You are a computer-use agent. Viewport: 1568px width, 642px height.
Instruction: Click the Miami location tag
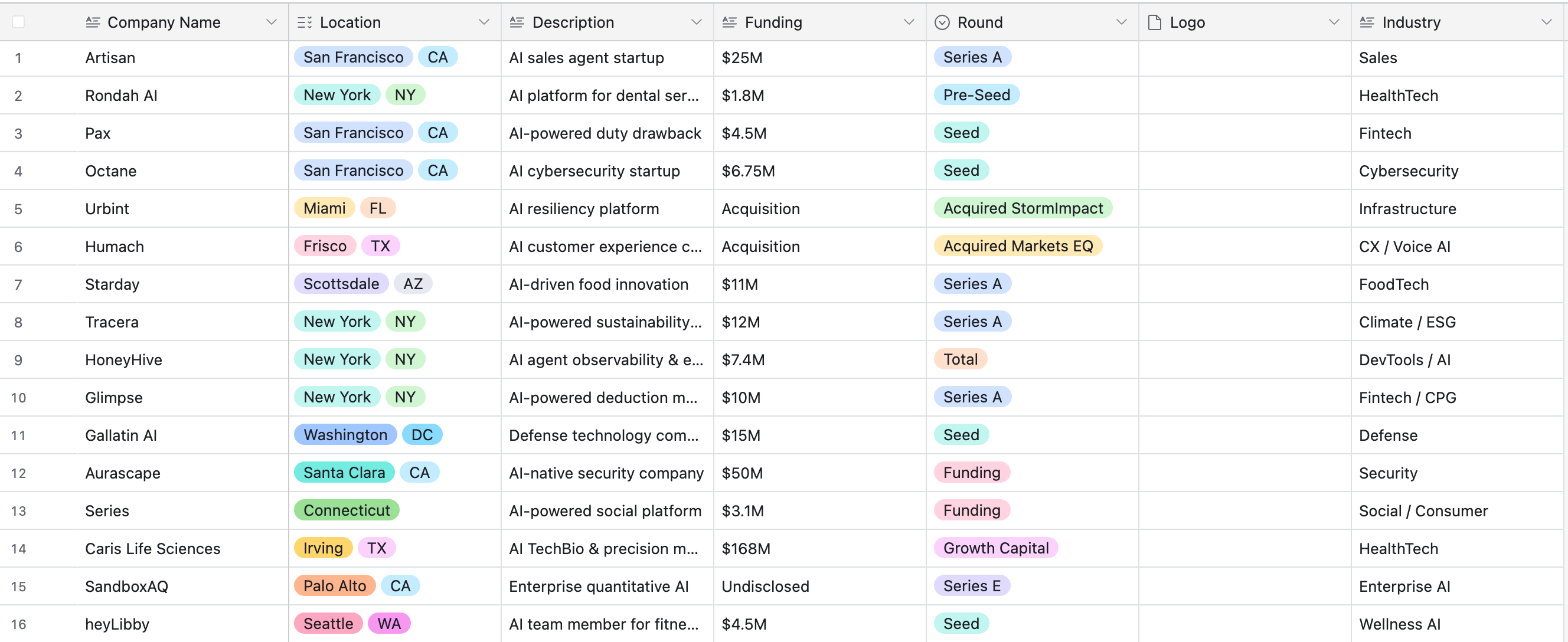pos(325,208)
